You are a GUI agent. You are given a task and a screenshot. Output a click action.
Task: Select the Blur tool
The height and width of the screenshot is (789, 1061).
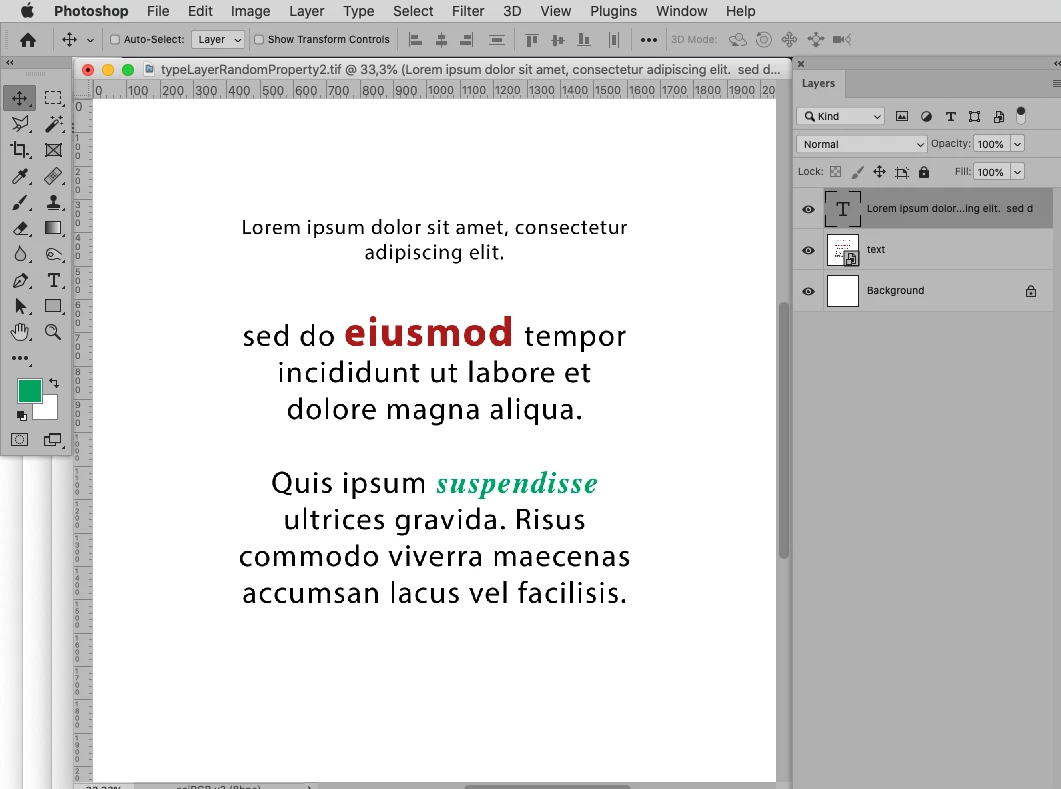[20, 254]
